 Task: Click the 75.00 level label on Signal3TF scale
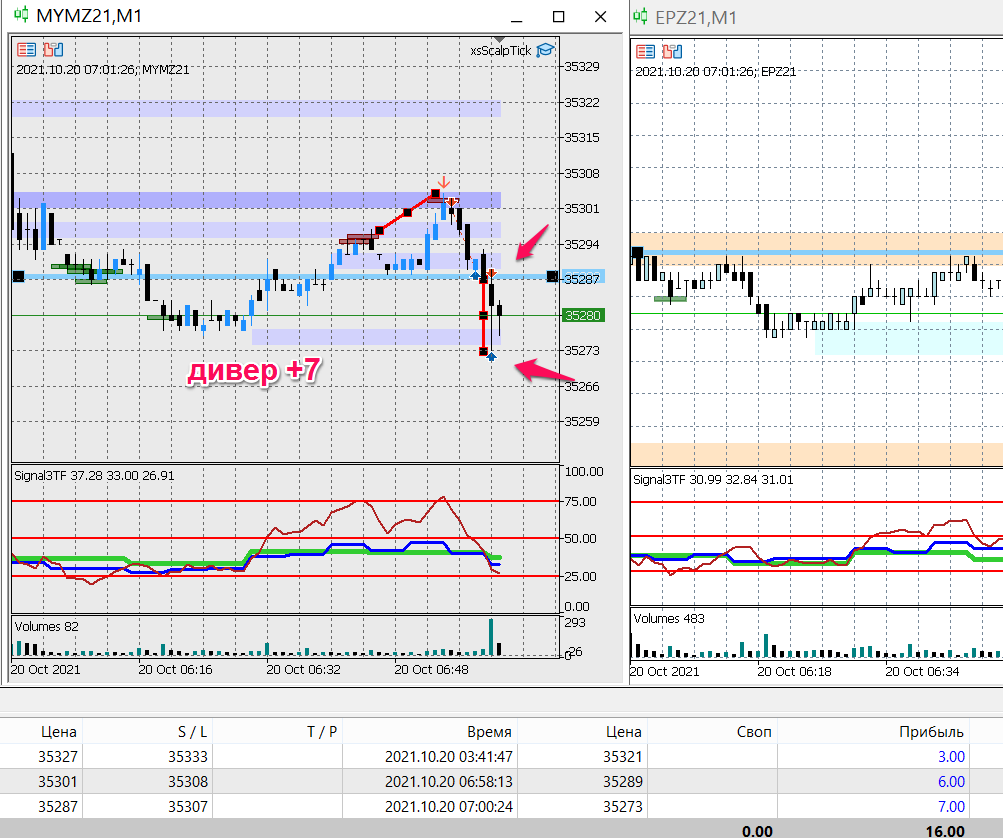point(580,502)
